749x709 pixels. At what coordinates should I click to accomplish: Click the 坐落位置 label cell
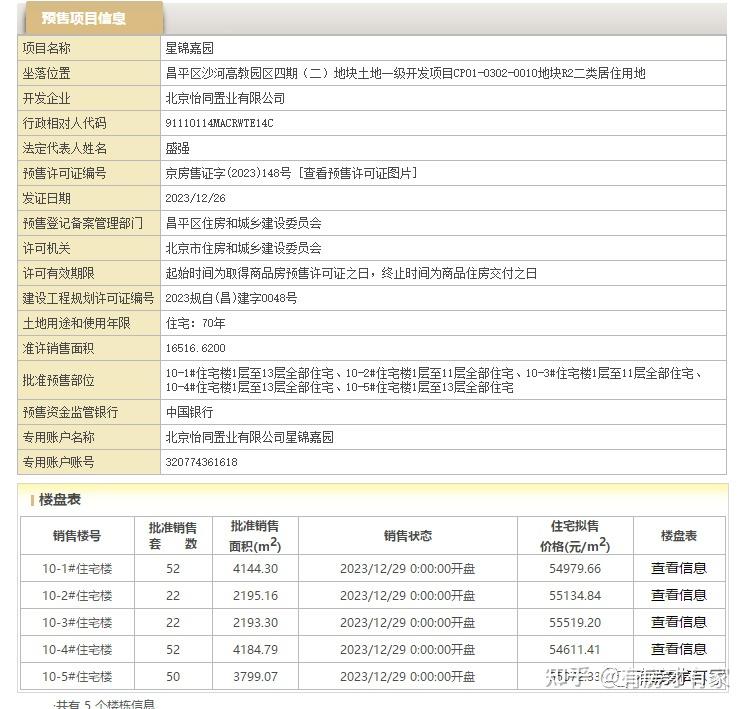(x=89, y=73)
